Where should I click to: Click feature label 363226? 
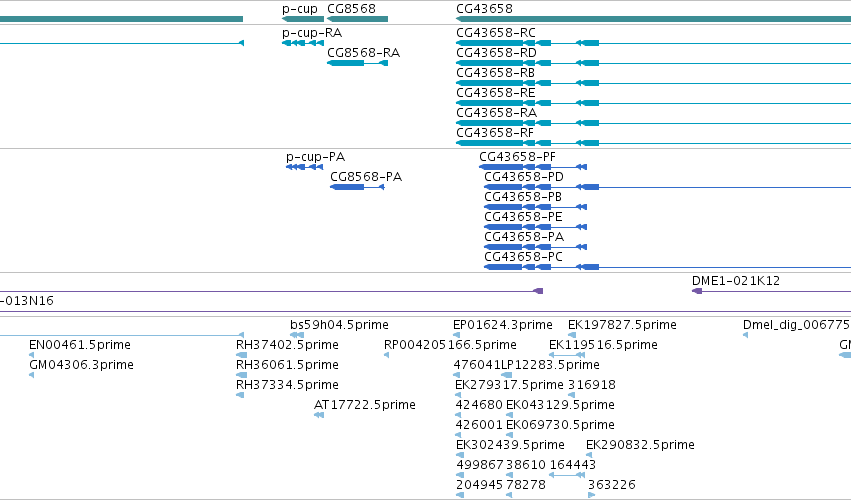(x=612, y=484)
